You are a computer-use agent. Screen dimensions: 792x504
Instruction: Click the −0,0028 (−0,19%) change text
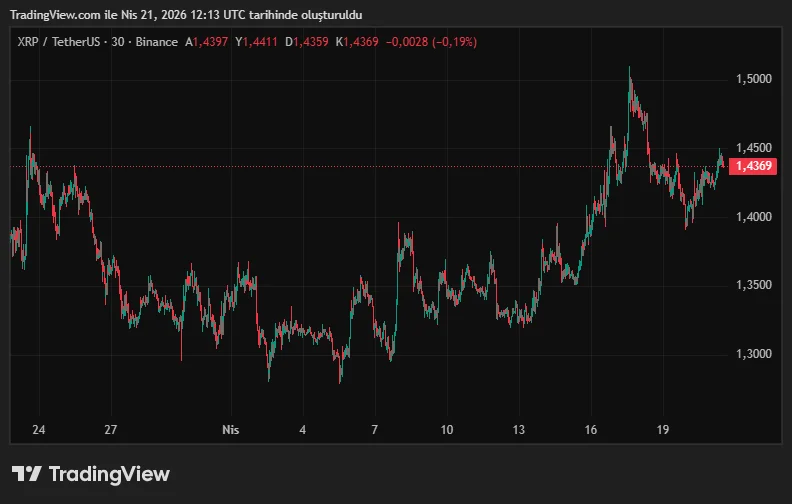[431, 42]
